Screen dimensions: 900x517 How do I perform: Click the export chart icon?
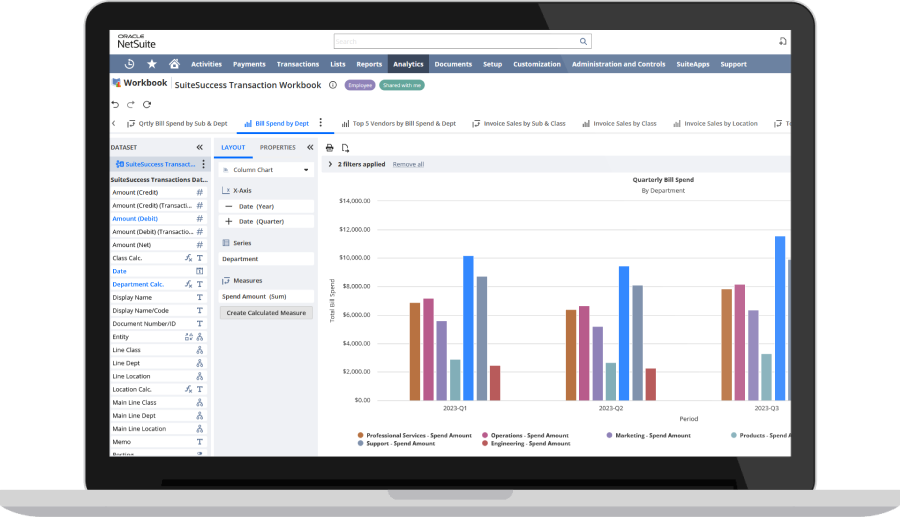(x=346, y=148)
